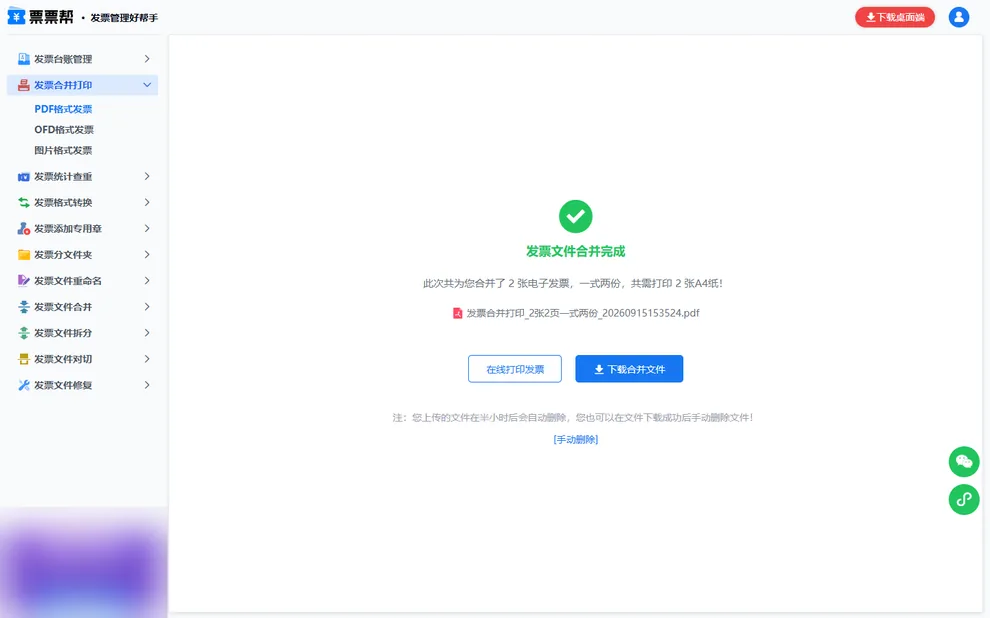990x618 pixels.
Task: Click the 发票添加专用章 stamp icon
Action: click(x=24, y=229)
